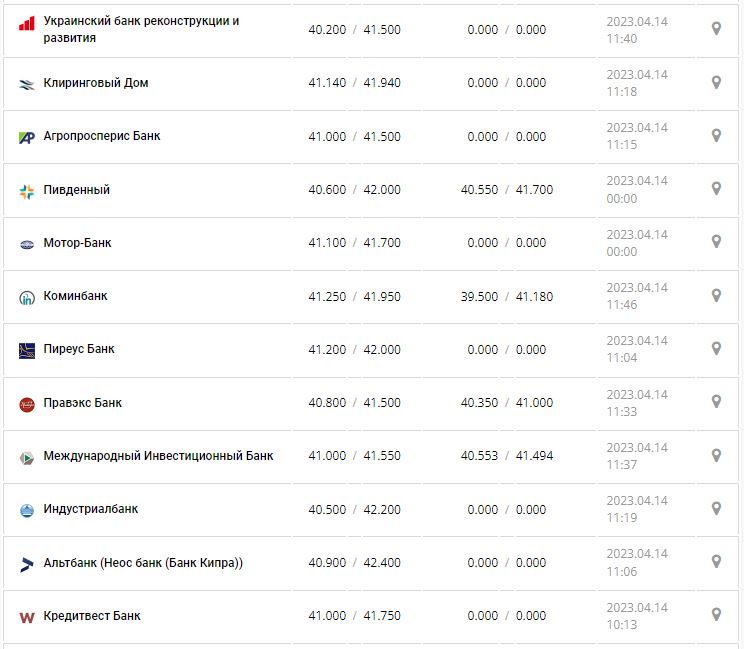Image resolution: width=744 pixels, height=649 pixels.
Task: Click the map pin for Пивденный
Action: [x=716, y=188]
